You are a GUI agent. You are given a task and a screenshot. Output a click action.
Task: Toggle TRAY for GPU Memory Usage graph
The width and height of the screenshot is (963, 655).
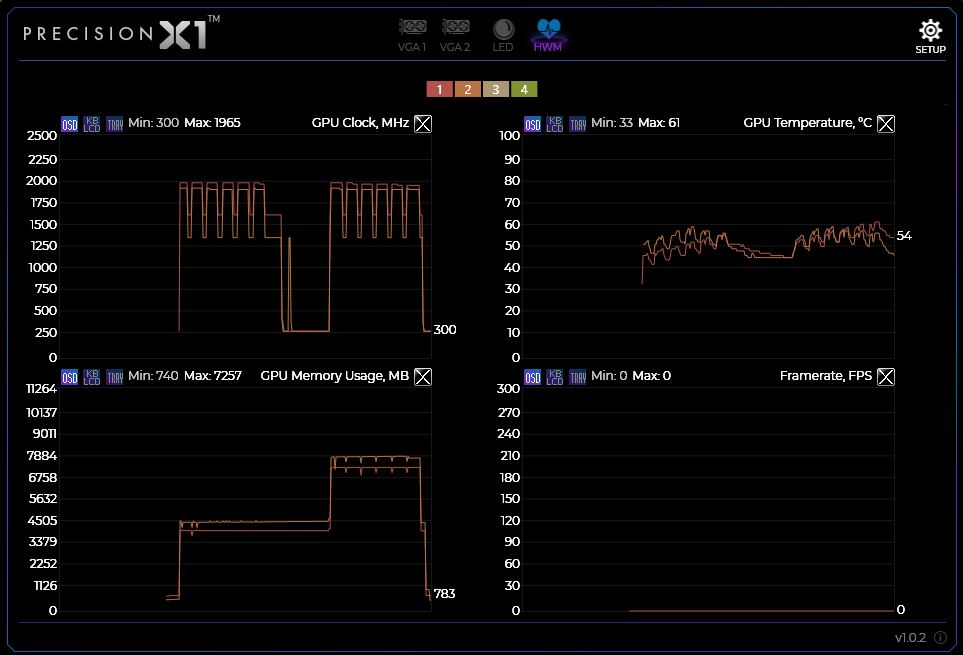coord(115,377)
